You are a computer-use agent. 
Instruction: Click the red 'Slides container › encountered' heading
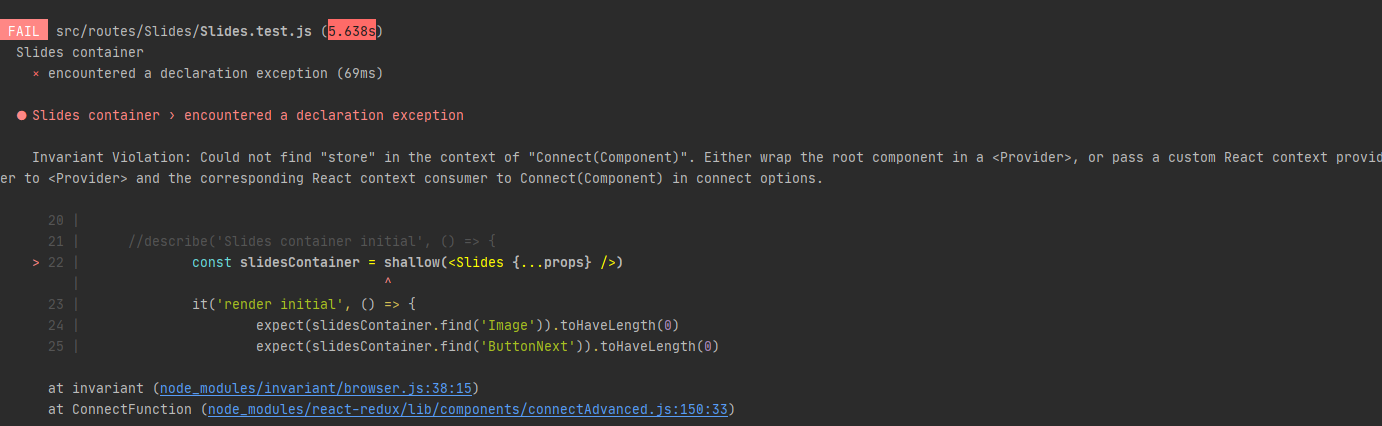248,116
